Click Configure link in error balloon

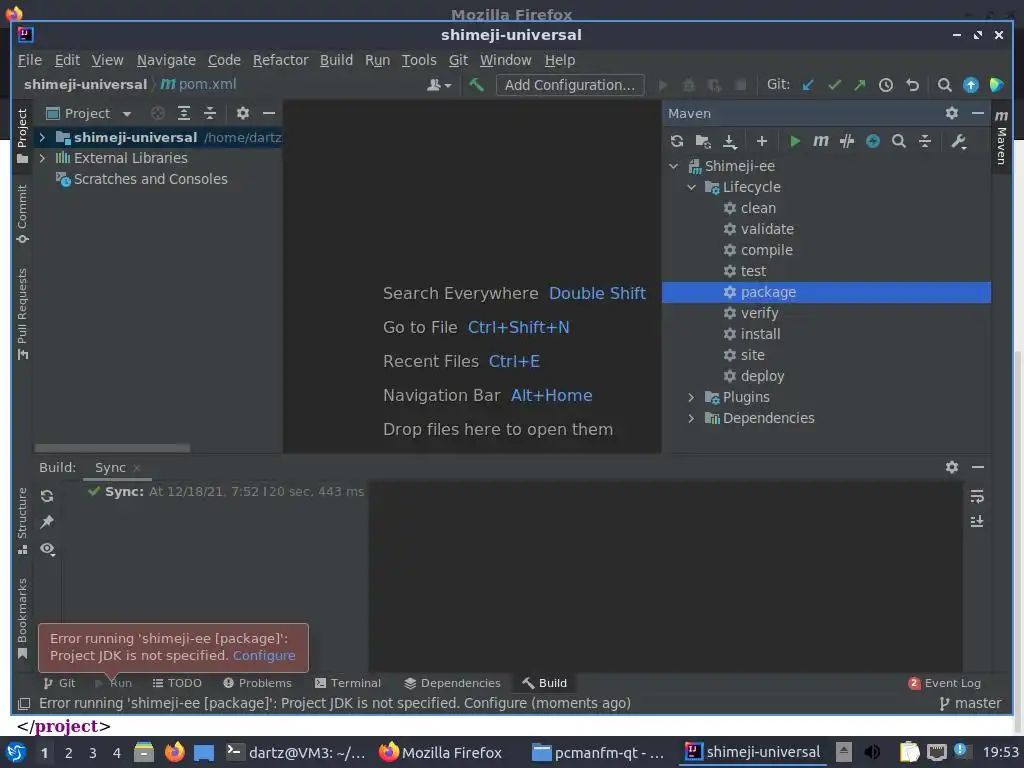264,656
